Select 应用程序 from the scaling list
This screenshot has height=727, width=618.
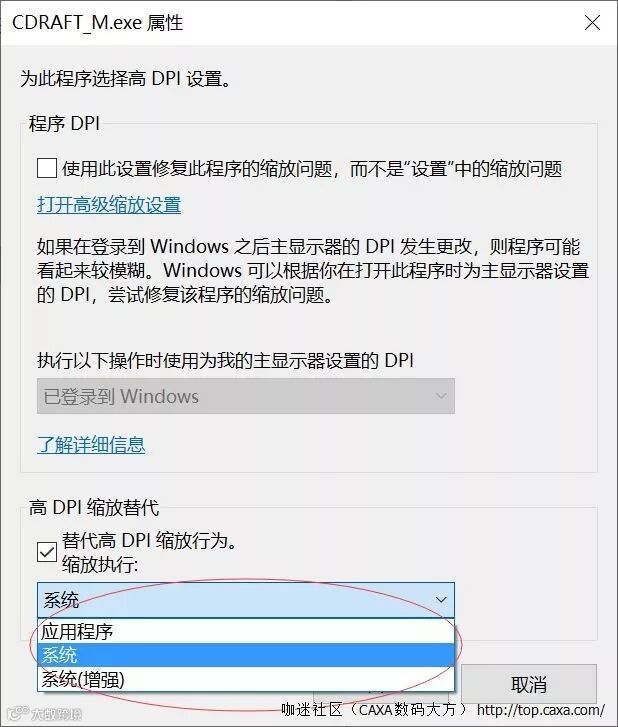(x=246, y=631)
